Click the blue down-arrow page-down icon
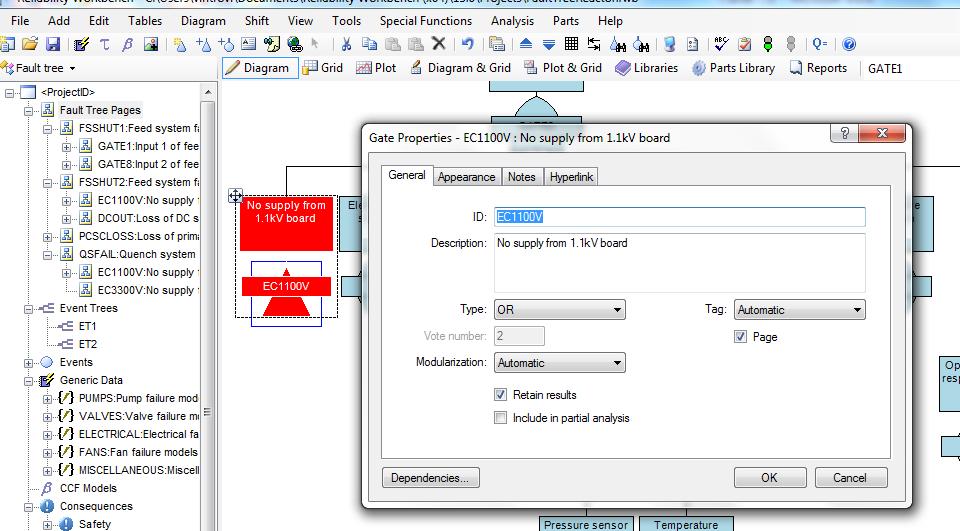Screen dimensions: 960x531 (549, 44)
